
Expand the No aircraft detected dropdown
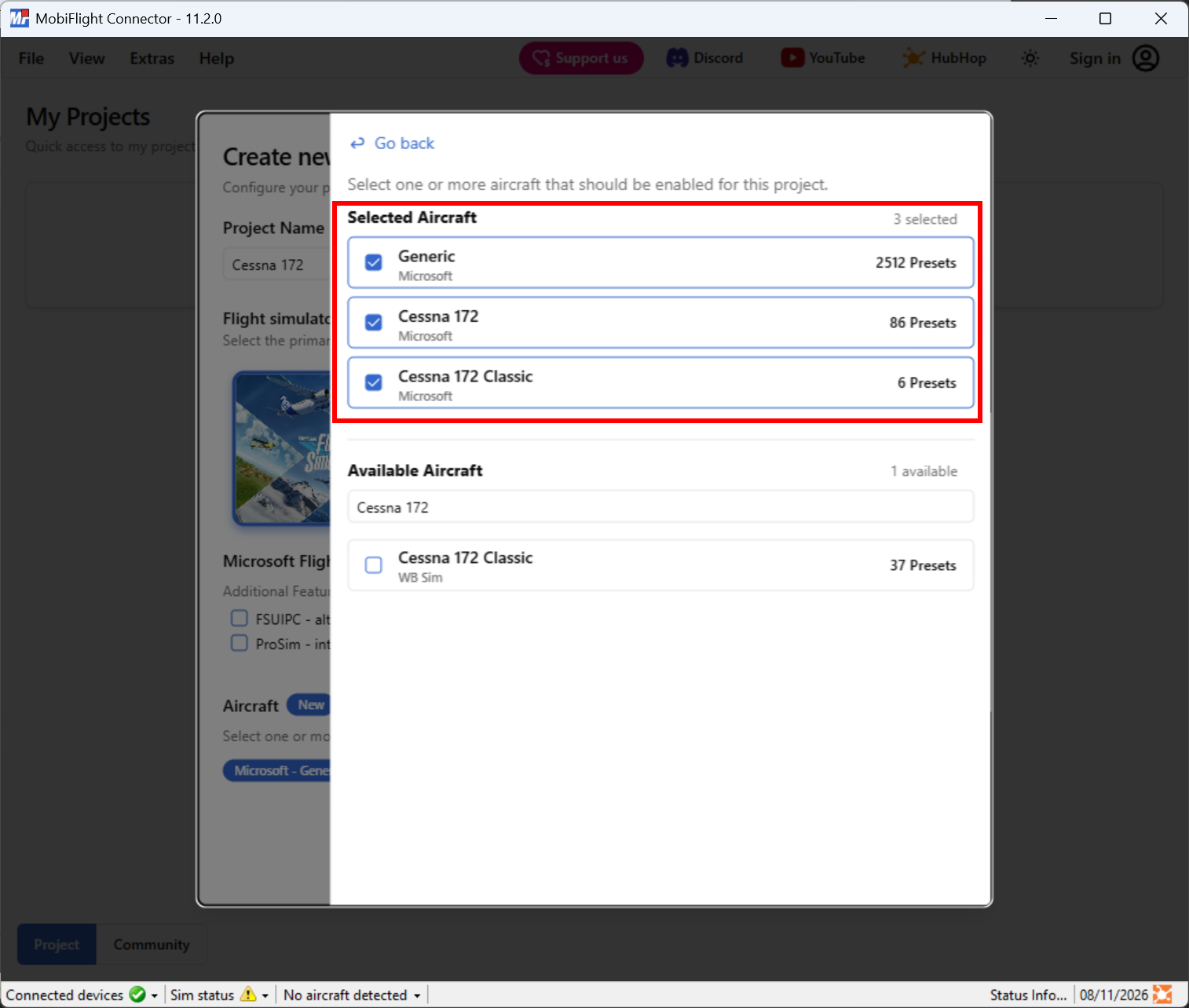352,995
